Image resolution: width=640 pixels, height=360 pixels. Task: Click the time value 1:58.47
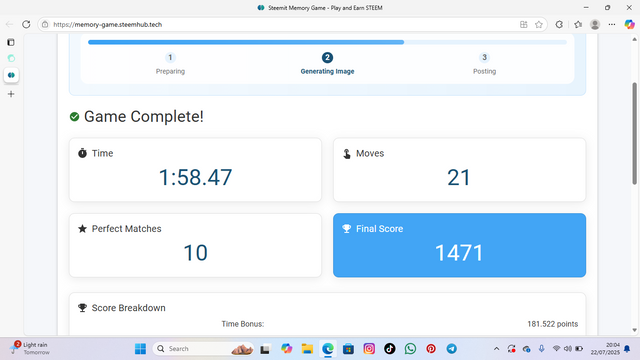click(195, 177)
